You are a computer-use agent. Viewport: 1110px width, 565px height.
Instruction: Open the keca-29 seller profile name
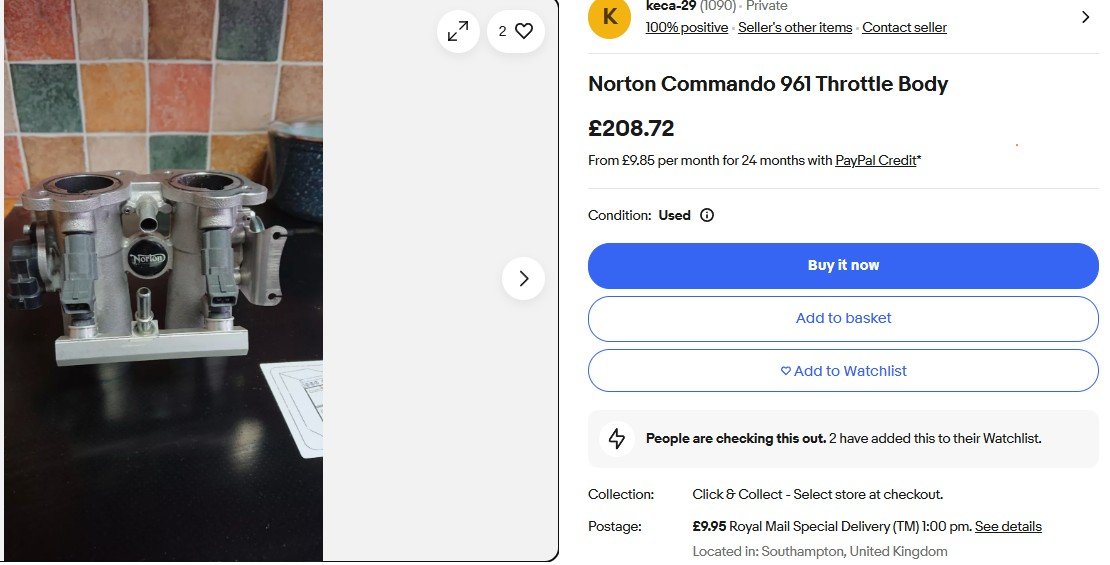pyautogui.click(x=670, y=6)
